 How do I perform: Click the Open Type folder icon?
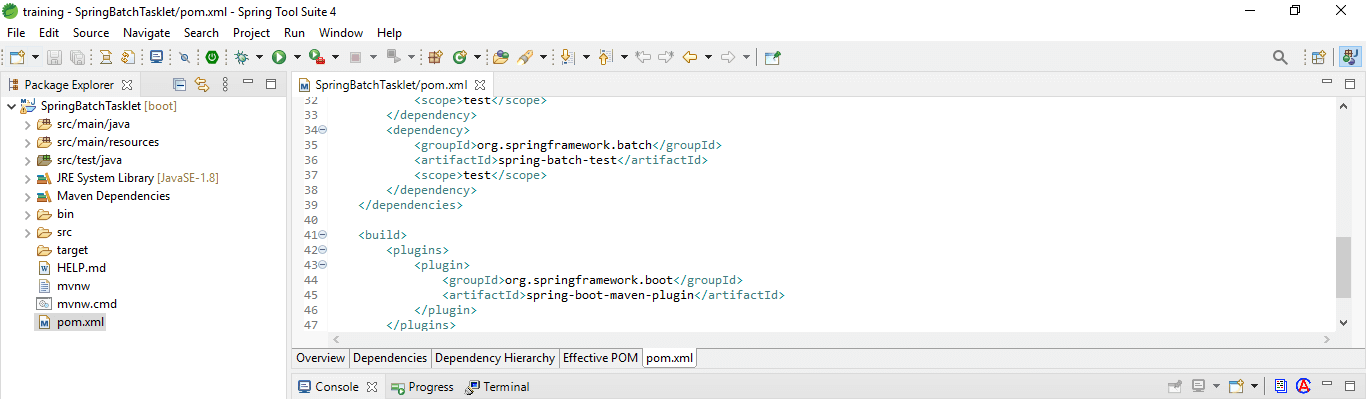pos(501,58)
